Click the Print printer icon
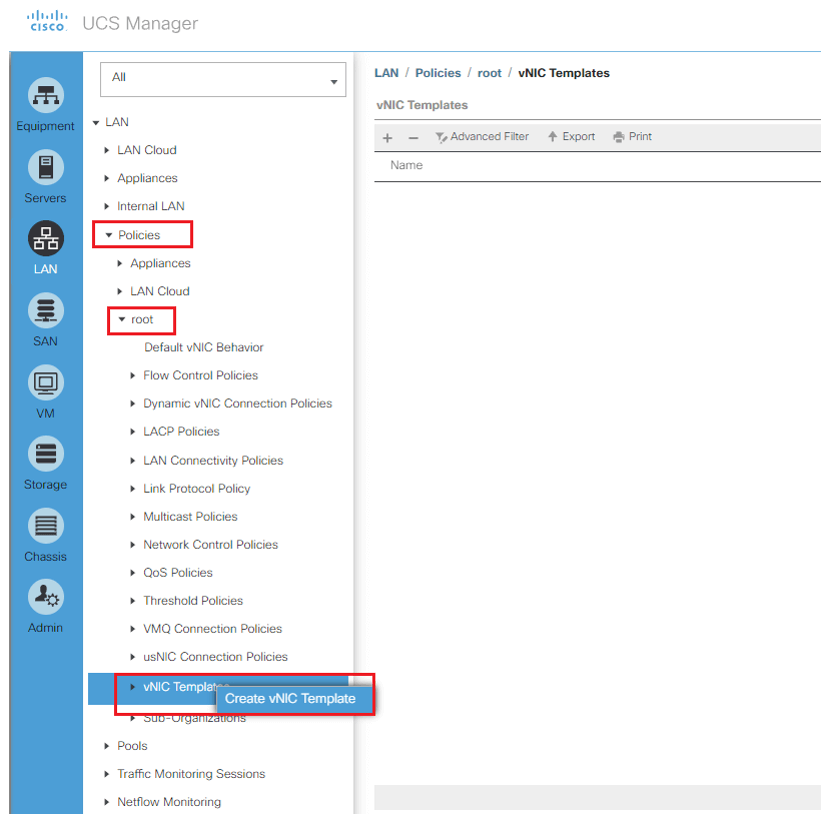 coord(619,137)
